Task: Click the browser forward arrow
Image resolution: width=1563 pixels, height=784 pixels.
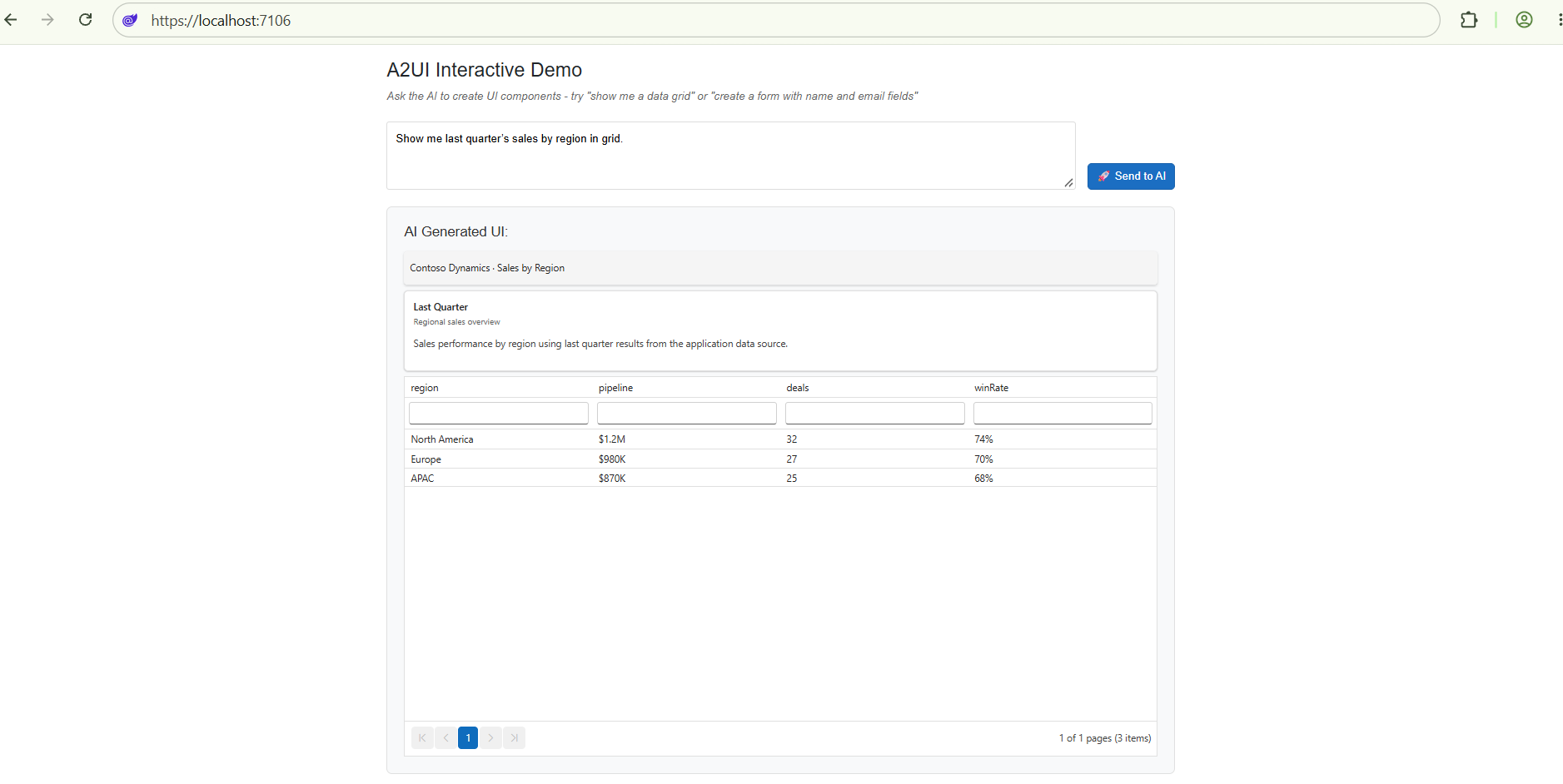Action: click(47, 20)
